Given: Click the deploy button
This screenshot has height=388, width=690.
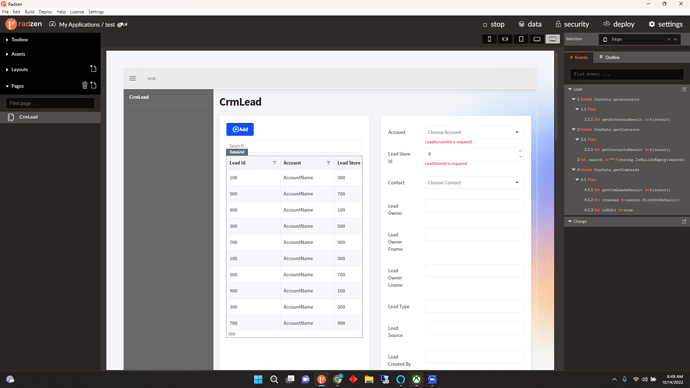Looking at the screenshot, I should click(x=619, y=24).
